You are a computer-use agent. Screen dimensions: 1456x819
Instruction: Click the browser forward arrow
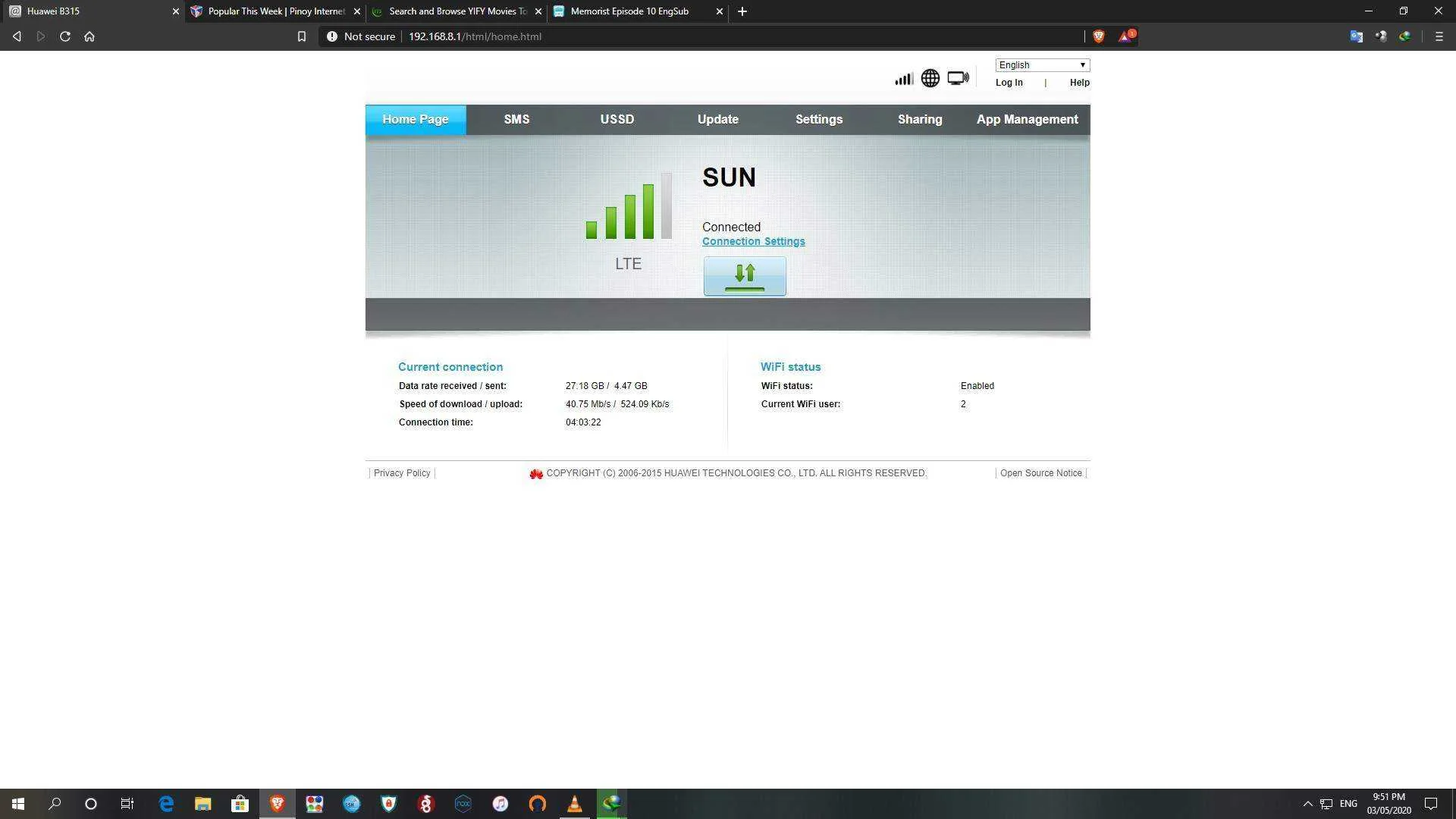click(41, 36)
